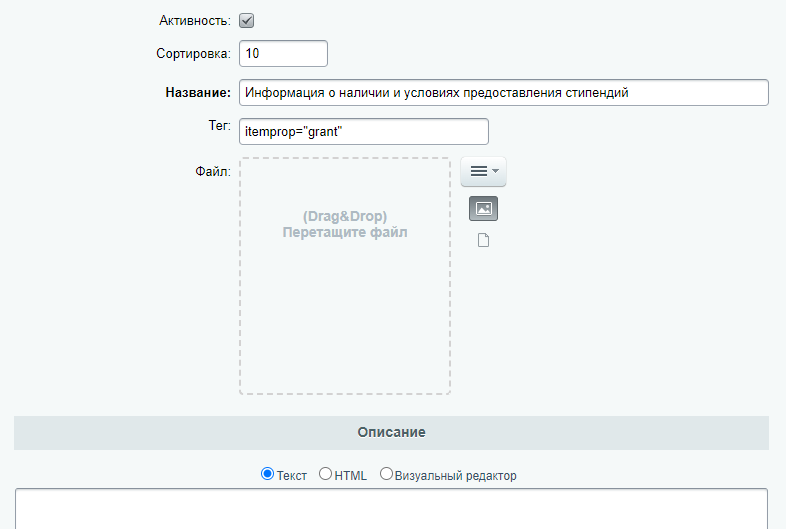Screen dimensions: 786x529
Task: Click the Перетащите файл placeholder text
Action: tap(345, 232)
